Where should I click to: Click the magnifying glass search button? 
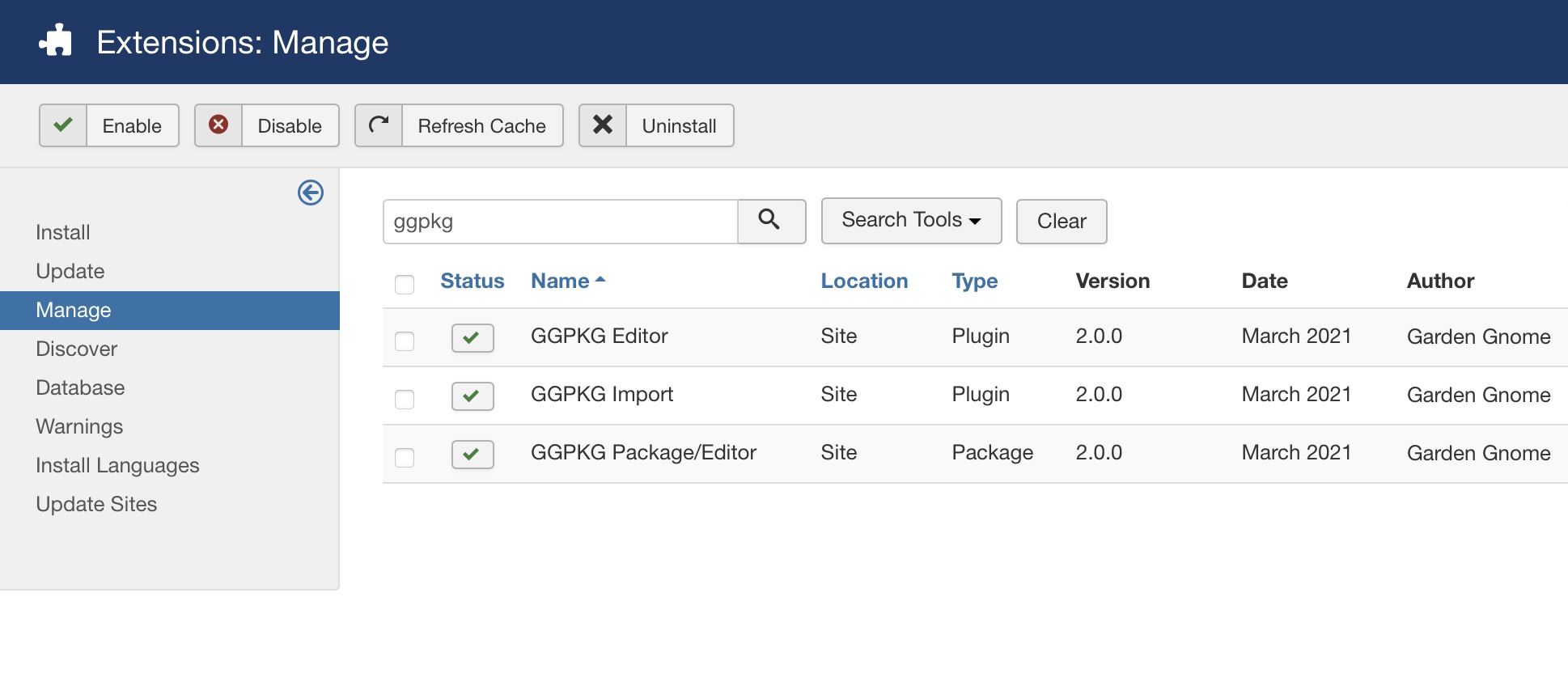(x=771, y=221)
